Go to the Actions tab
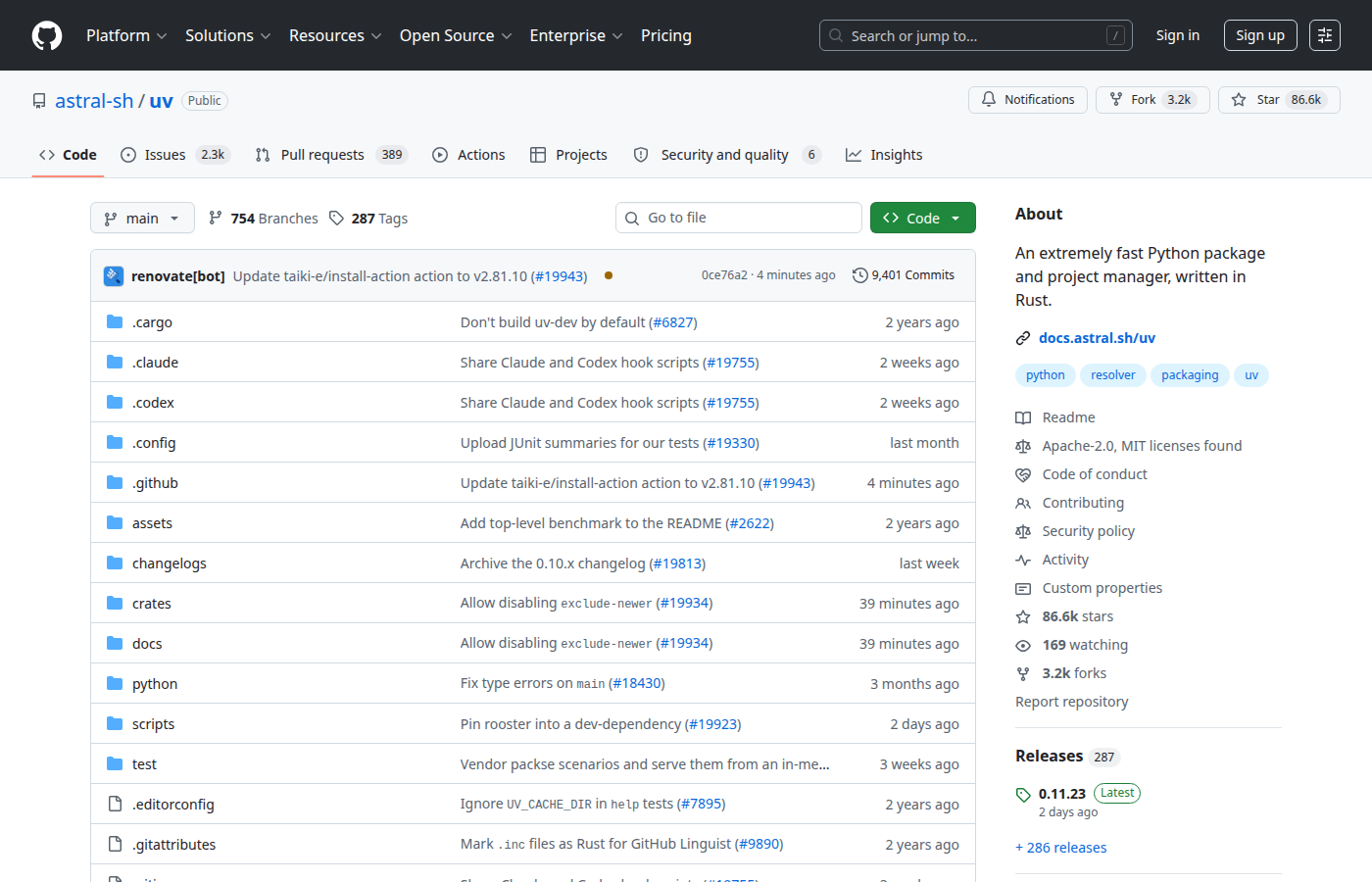The height and width of the screenshot is (882, 1372). 468,155
